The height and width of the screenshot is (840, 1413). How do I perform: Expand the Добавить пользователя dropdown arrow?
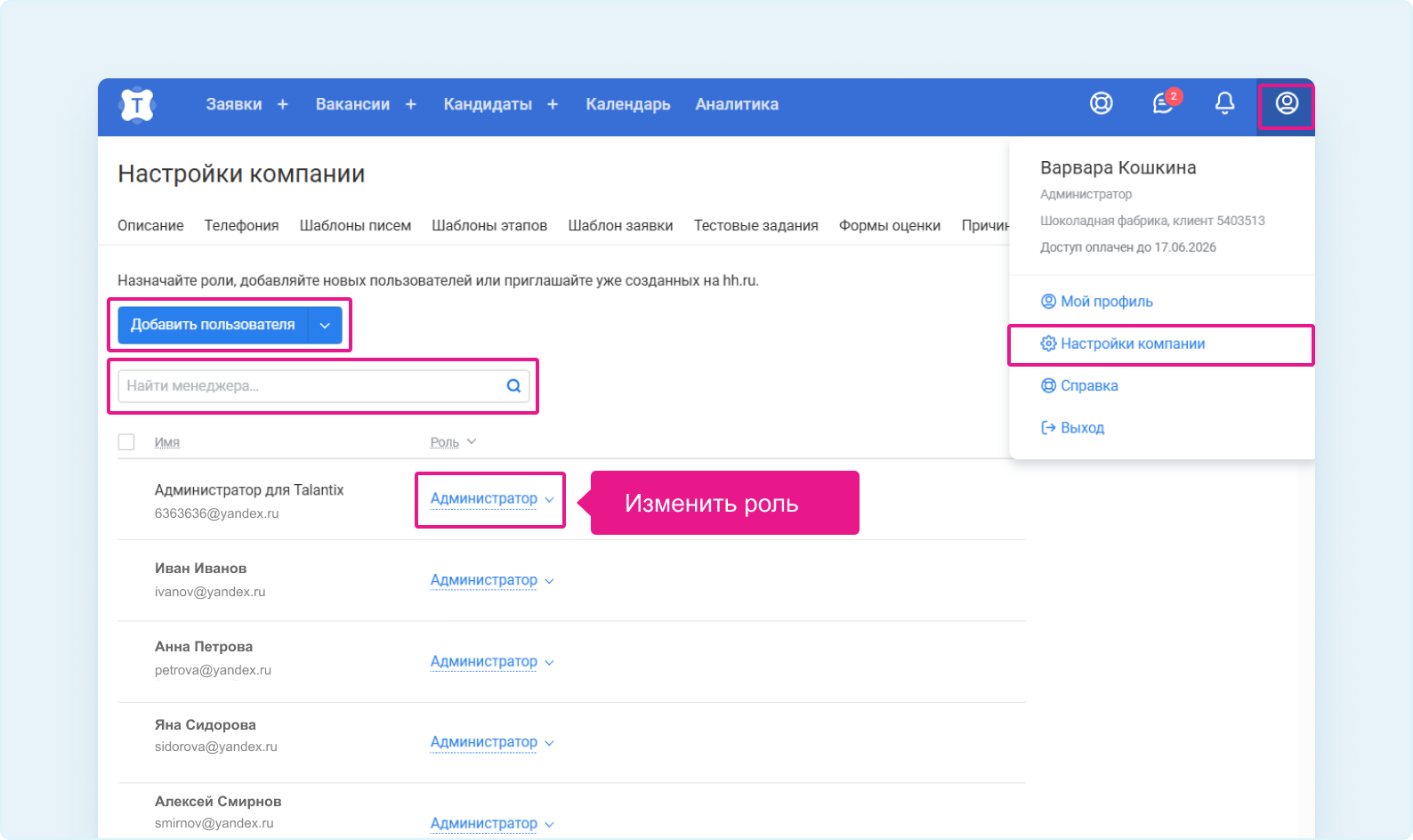click(x=325, y=326)
